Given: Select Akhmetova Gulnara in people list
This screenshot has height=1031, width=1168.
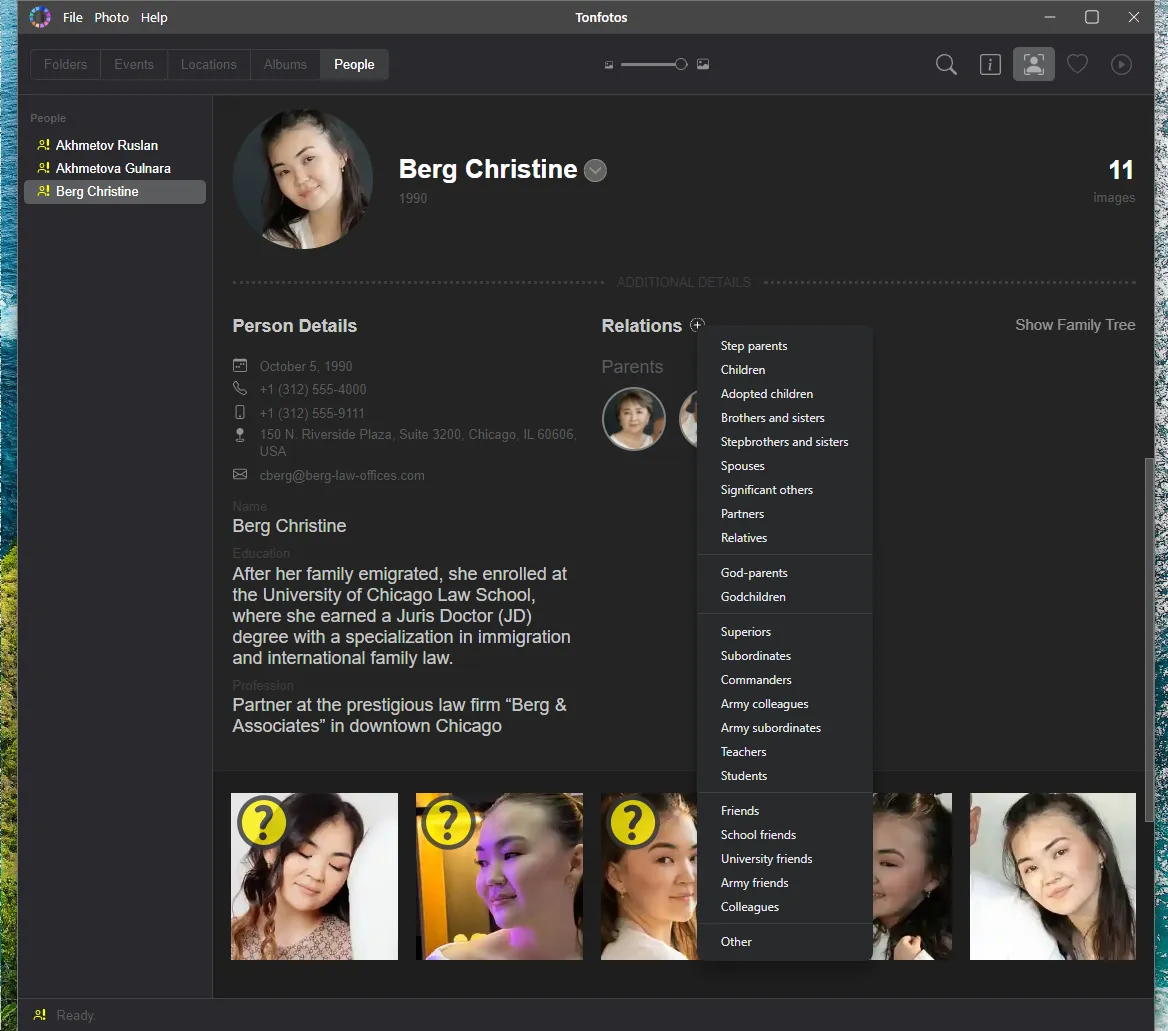Looking at the screenshot, I should pos(115,168).
